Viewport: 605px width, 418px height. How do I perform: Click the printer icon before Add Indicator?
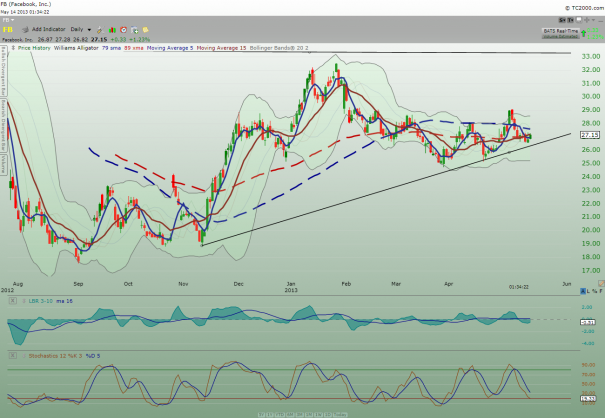[25, 29]
